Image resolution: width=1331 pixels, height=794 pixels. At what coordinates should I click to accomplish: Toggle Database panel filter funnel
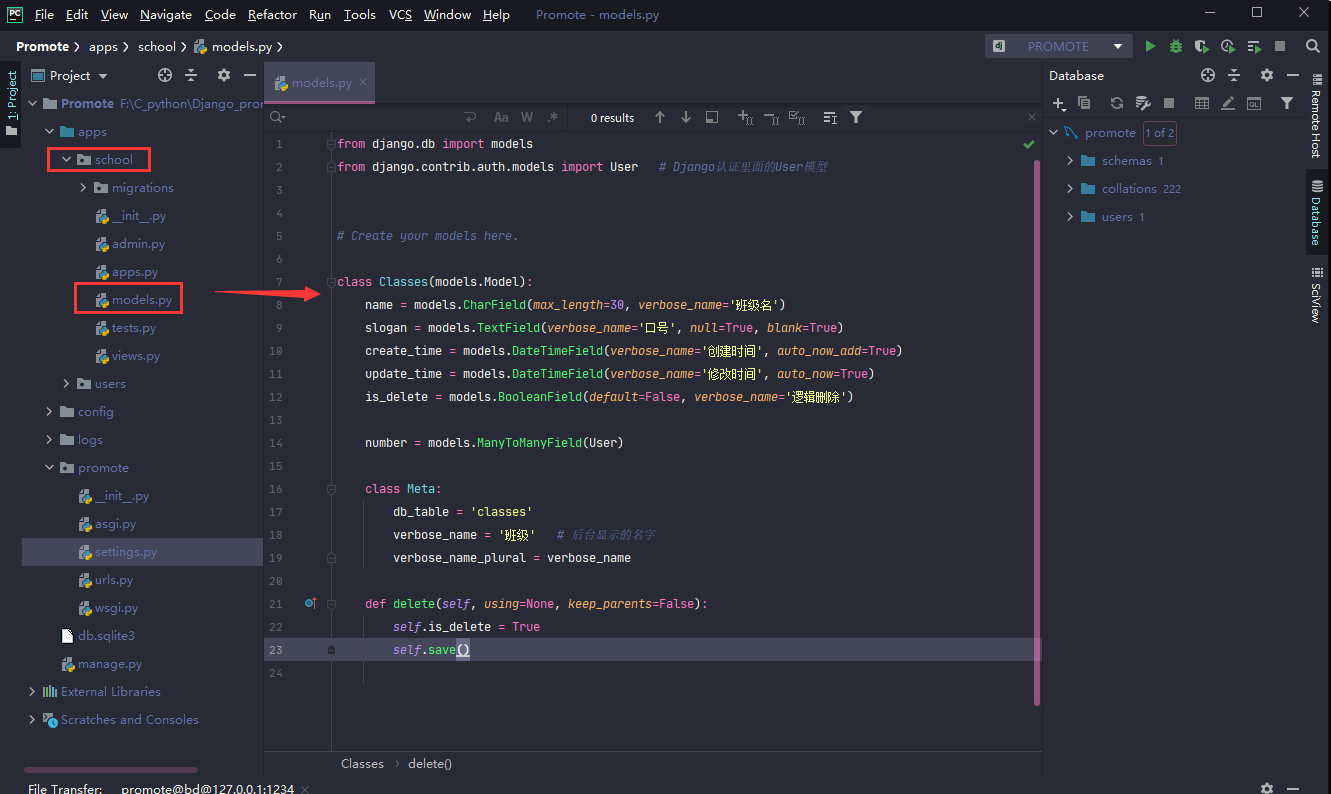coord(1287,103)
